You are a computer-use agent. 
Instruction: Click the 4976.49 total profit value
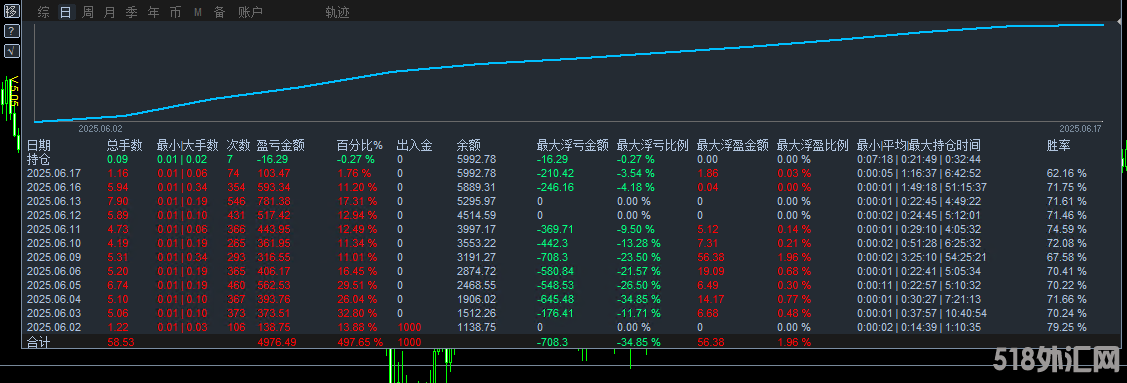(276, 343)
